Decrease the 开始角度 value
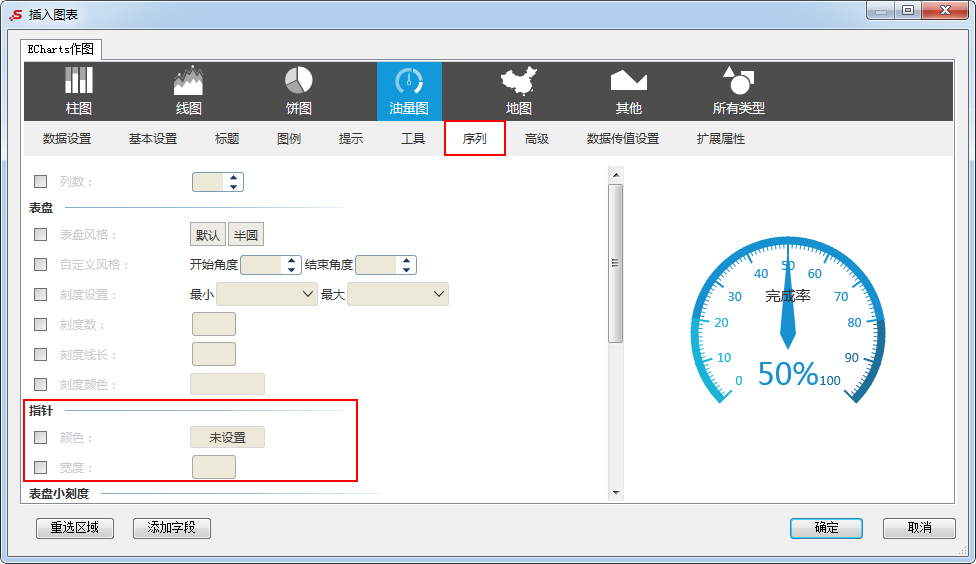 pos(291,269)
